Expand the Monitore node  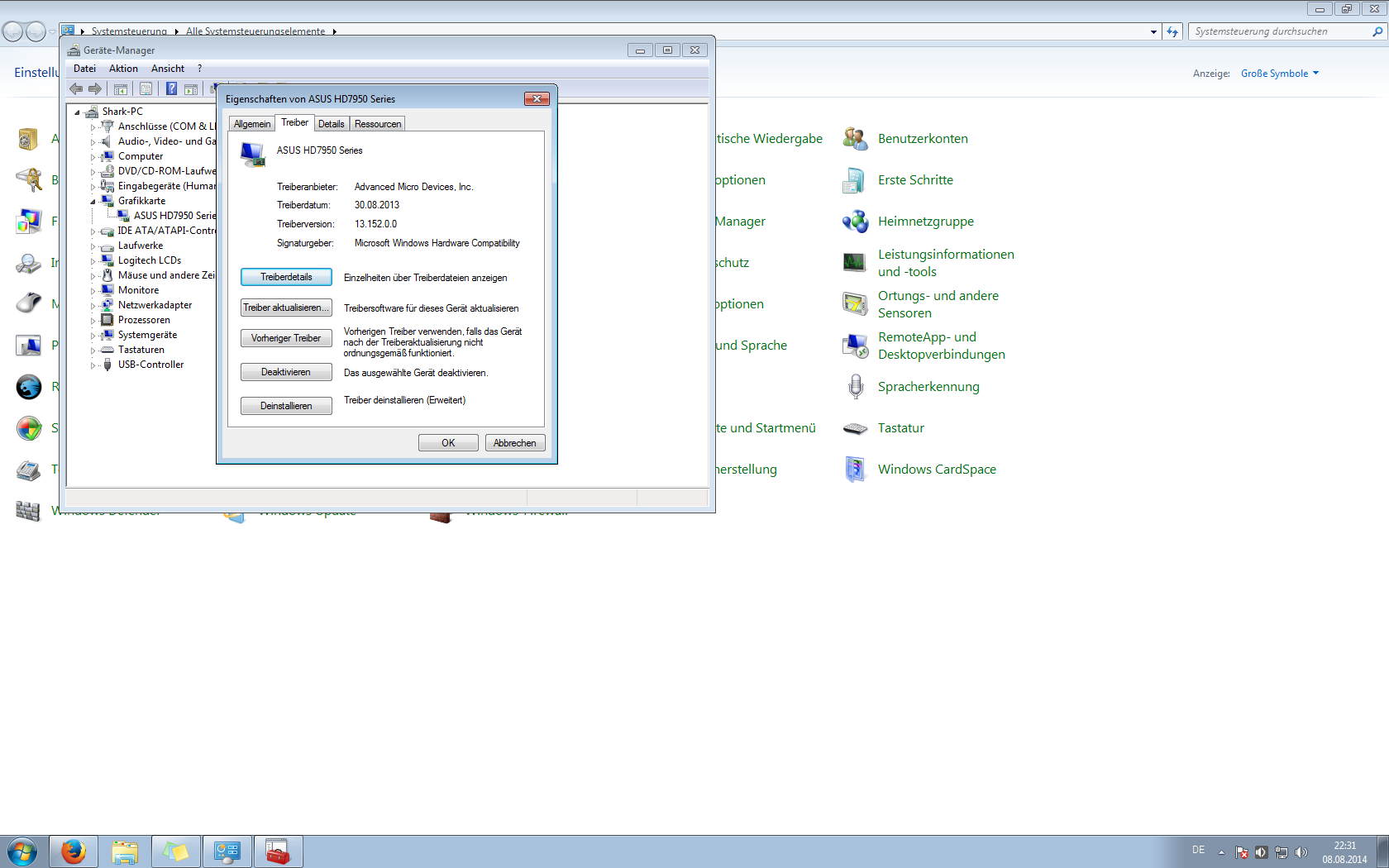point(93,290)
